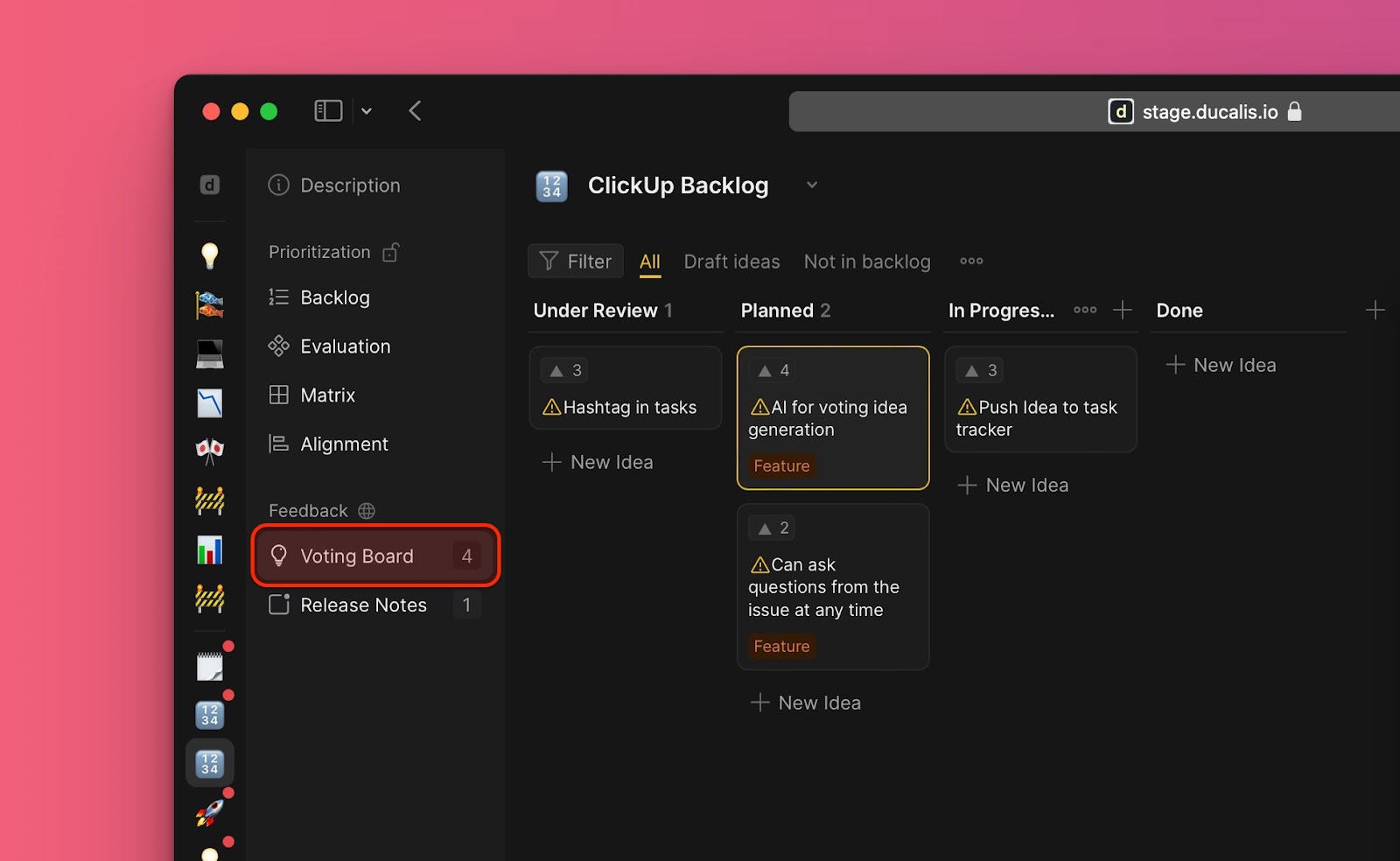This screenshot has height=861, width=1400.
Task: Upvote AI for voting idea generation
Action: pos(773,371)
